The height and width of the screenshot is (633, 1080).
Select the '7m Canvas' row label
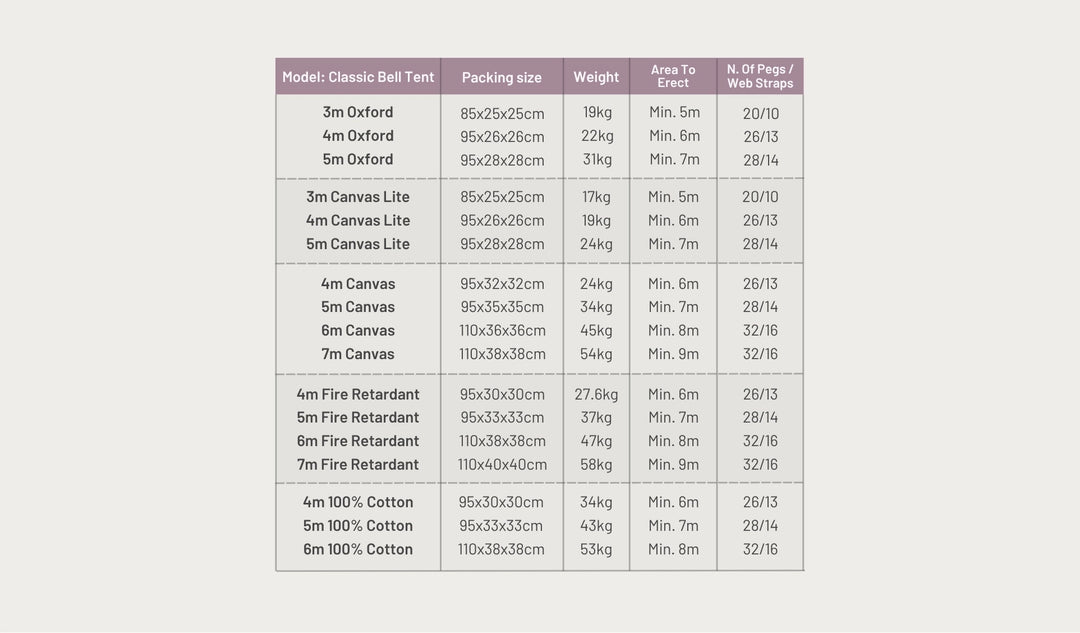[358, 354]
